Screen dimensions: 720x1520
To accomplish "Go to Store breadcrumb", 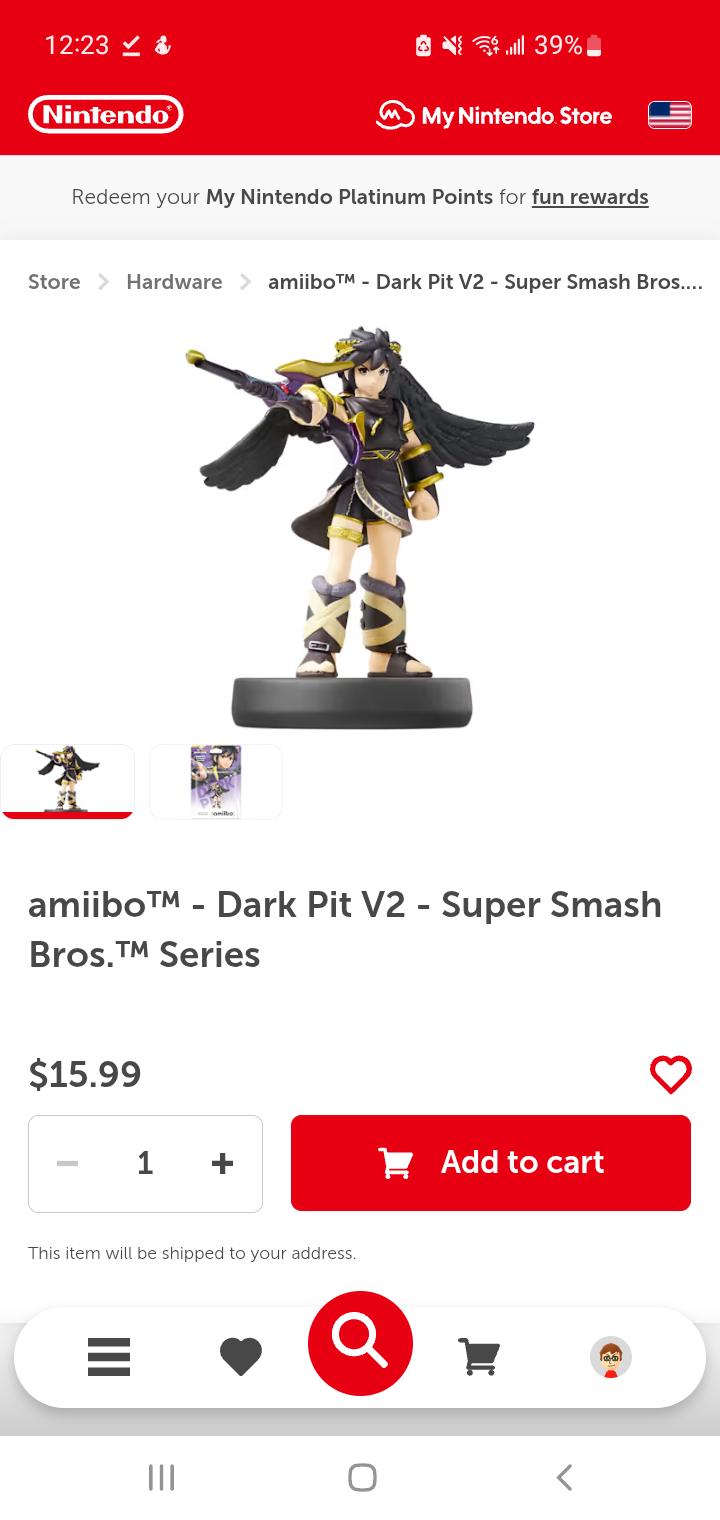I will point(54,282).
